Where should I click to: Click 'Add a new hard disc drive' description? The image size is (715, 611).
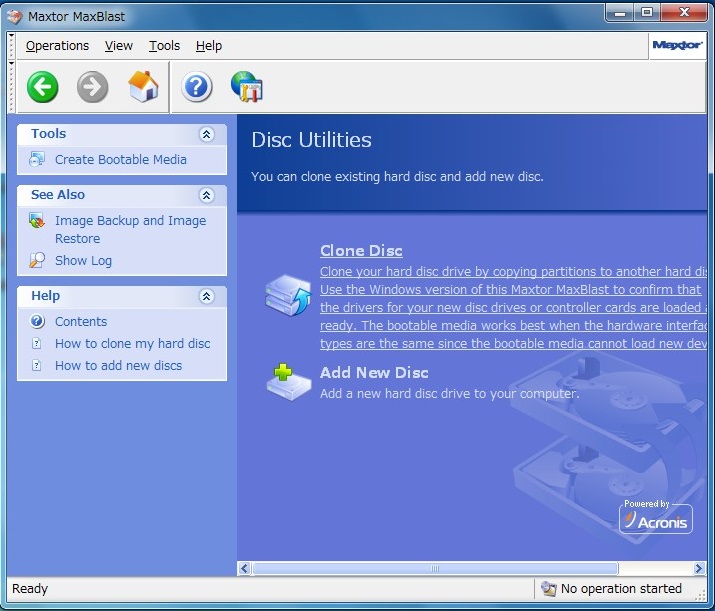(450, 394)
